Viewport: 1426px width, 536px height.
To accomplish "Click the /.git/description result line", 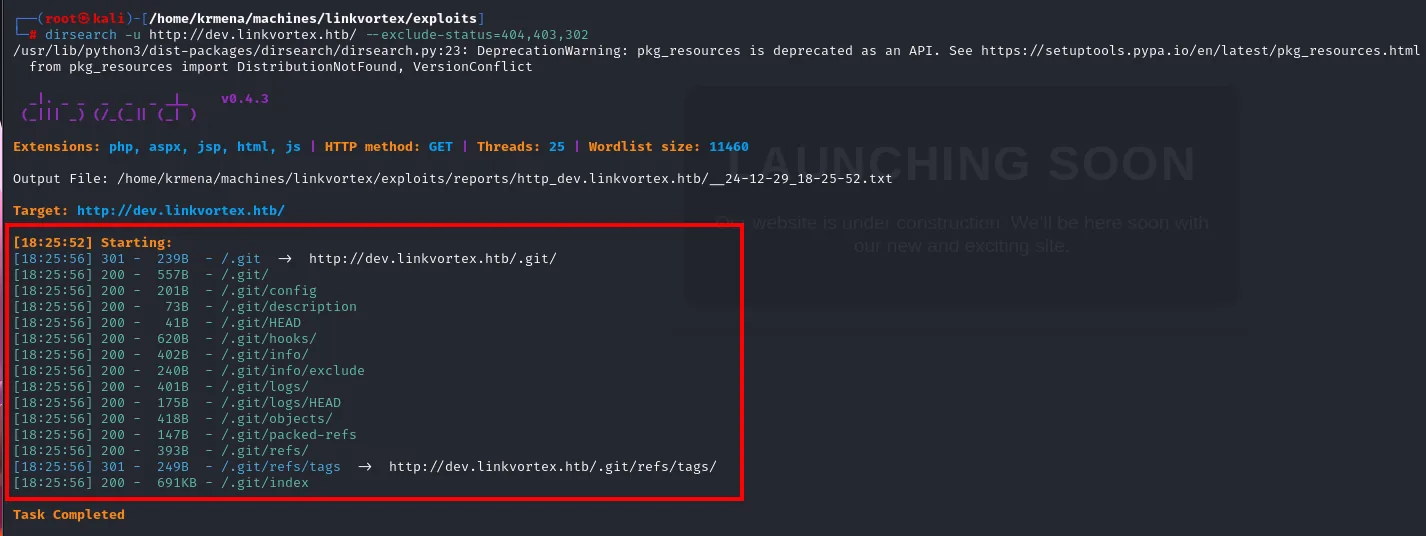I will (x=185, y=307).
